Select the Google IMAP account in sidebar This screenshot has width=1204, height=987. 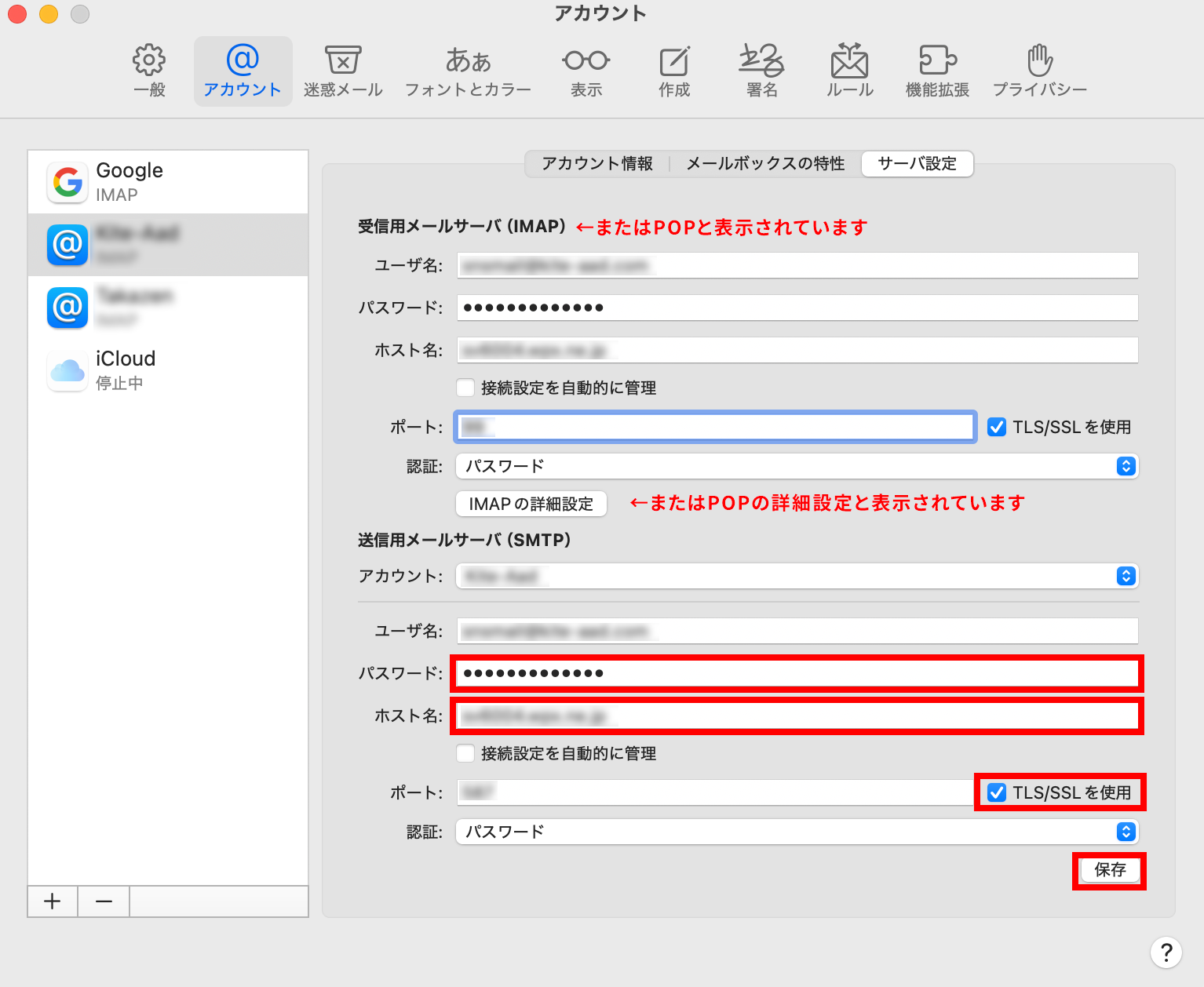tap(168, 182)
